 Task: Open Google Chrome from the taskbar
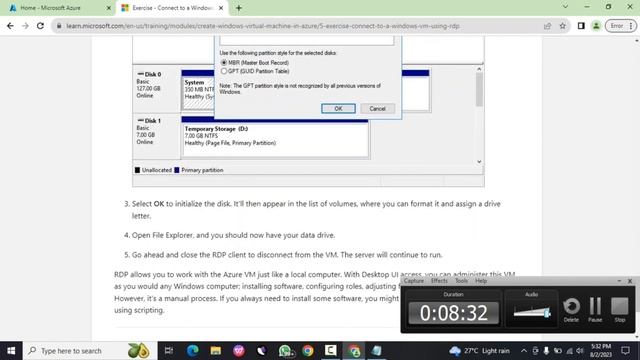pyautogui.click(x=308, y=351)
